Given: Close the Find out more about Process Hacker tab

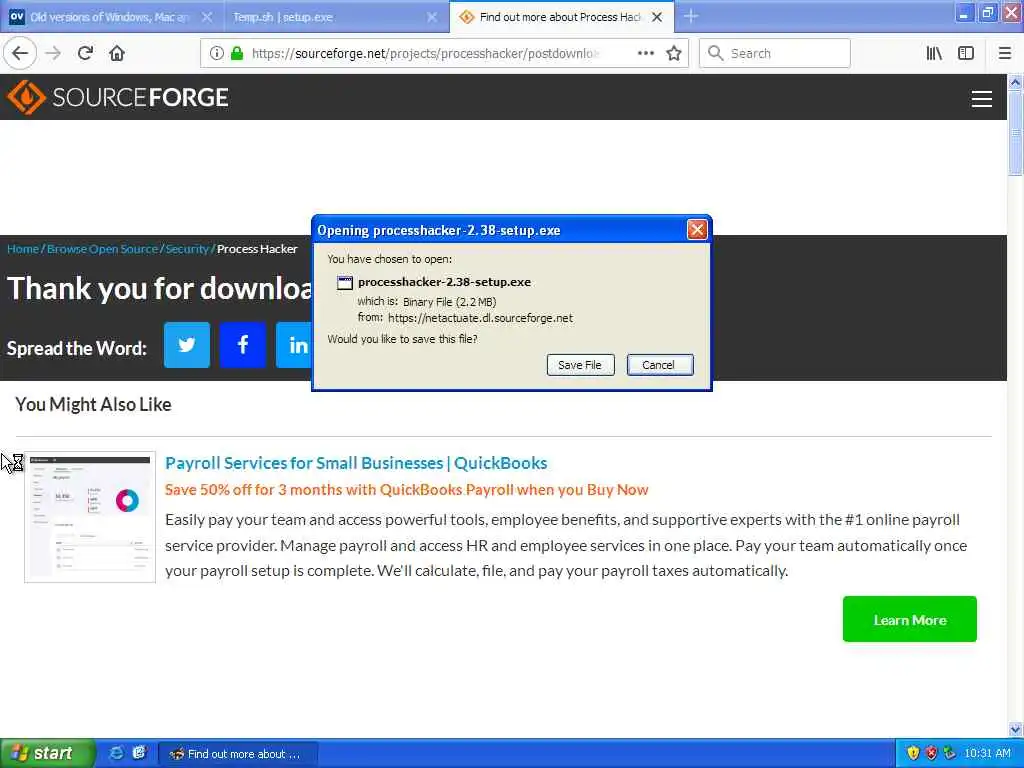Looking at the screenshot, I should click(657, 17).
